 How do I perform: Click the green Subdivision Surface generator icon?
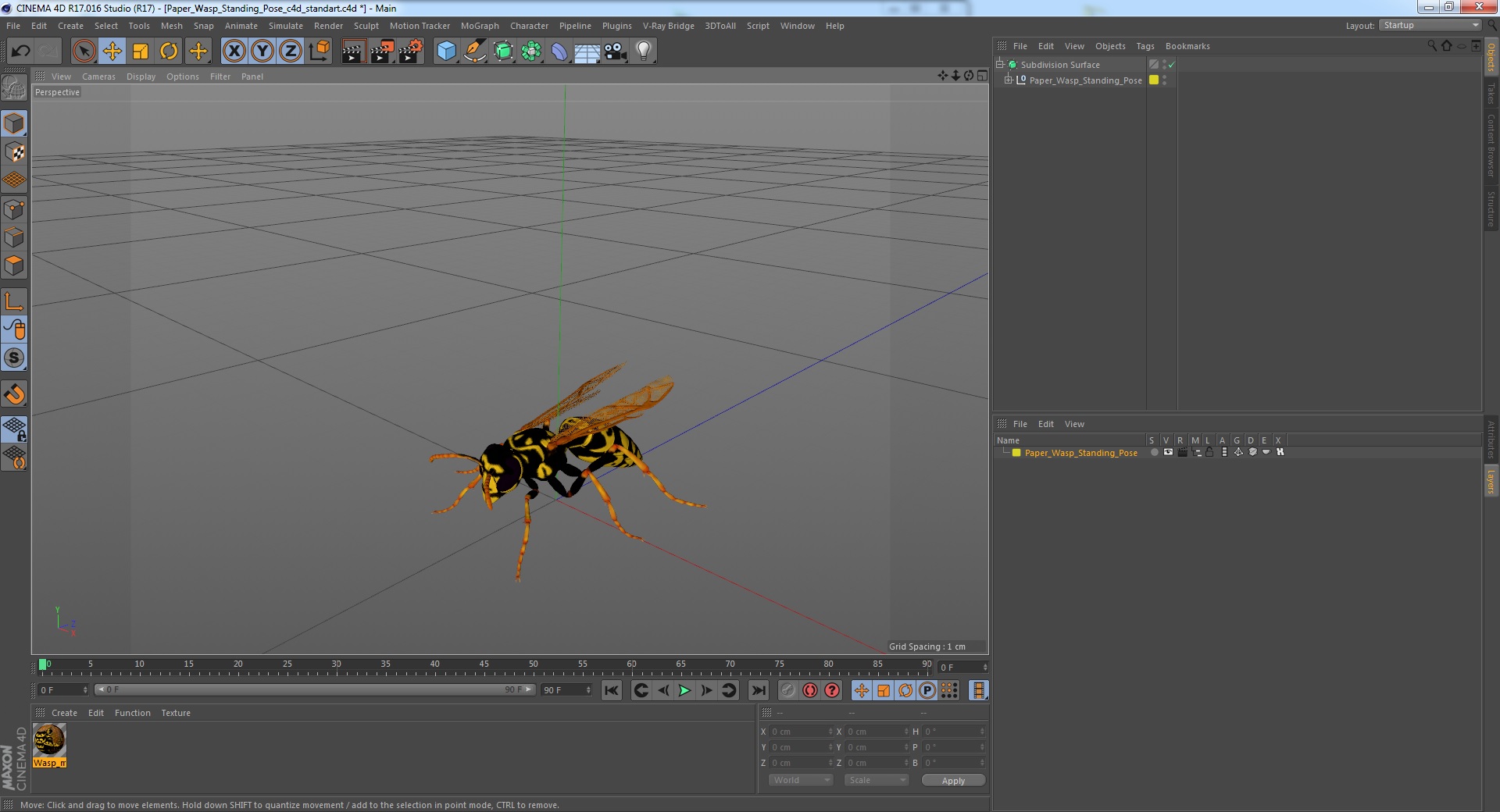click(503, 52)
